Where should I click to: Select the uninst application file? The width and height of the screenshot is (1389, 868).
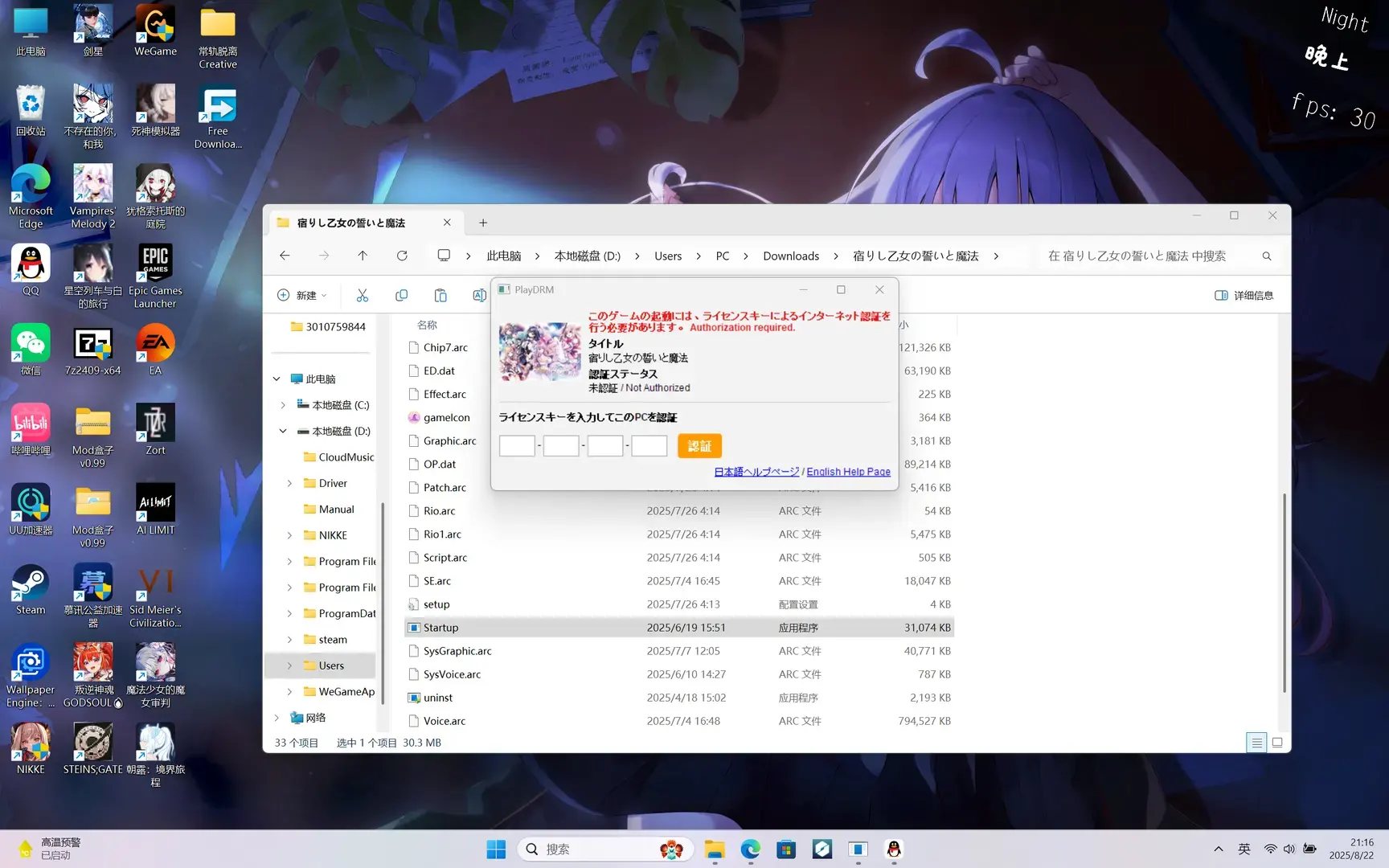point(678,698)
